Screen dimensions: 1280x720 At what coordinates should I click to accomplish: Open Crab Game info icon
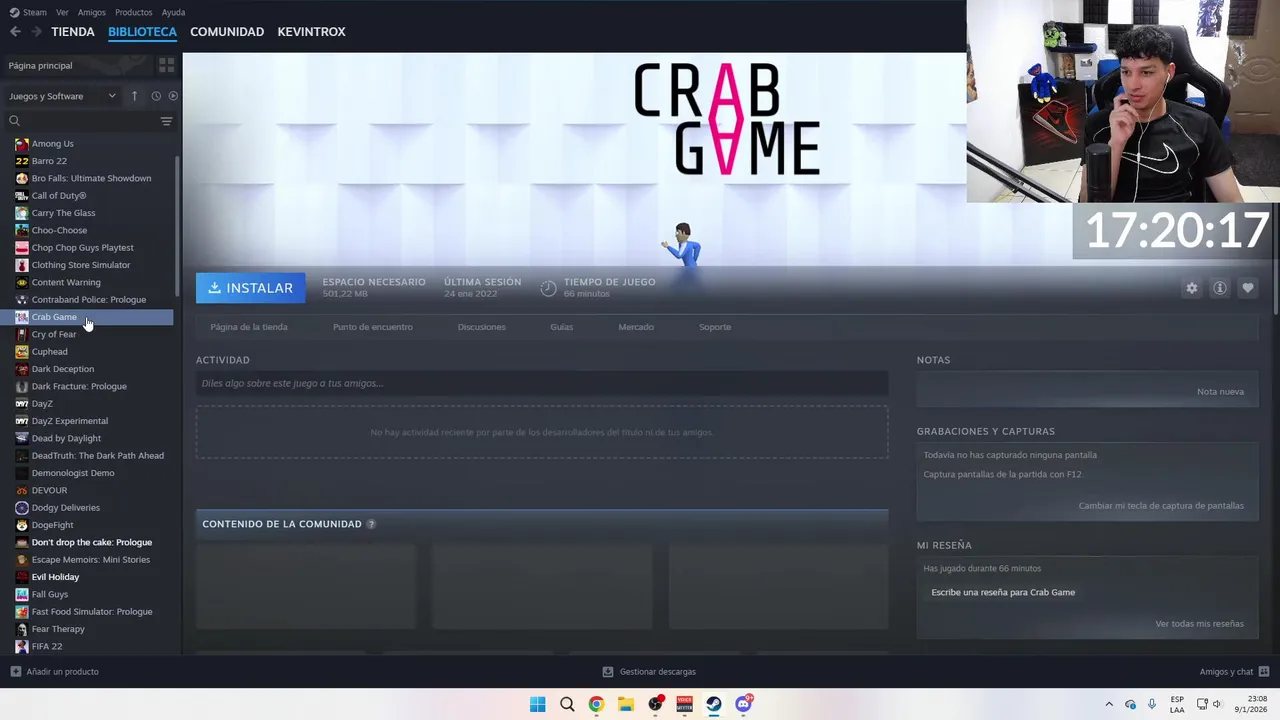(1219, 288)
